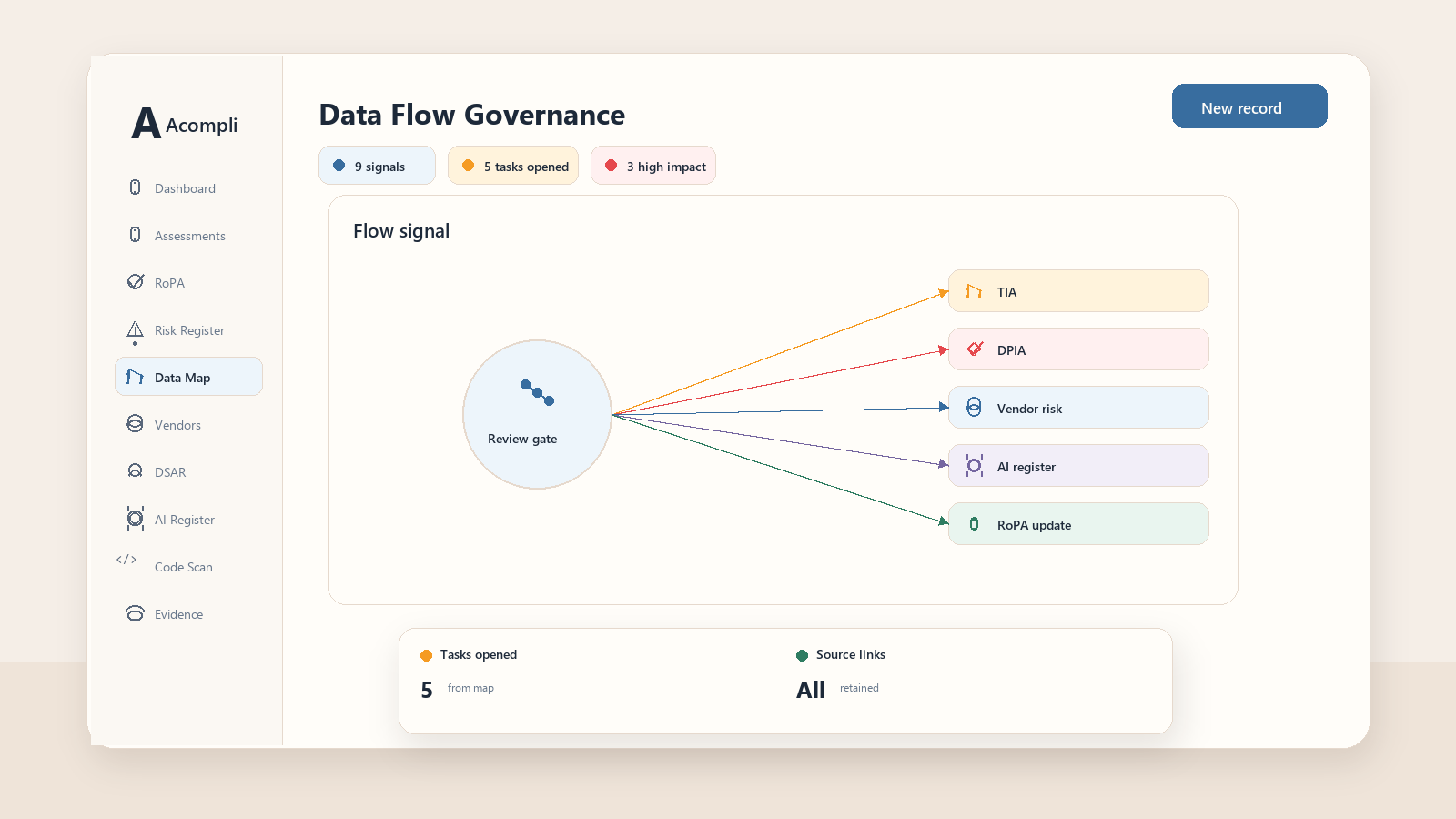Go to Assessments in the sidebar
Image resolution: width=1456 pixels, height=819 pixels.
pyautogui.click(x=188, y=236)
